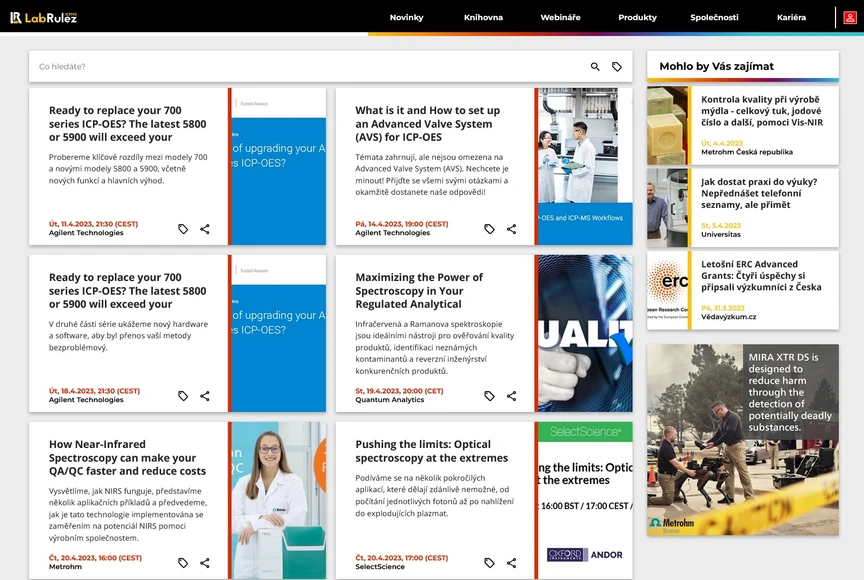This screenshot has width=864, height=580.
Task: Click date 'Čt, 20.4.2023, 16:00 (CEST)'
Action: (x=95, y=558)
